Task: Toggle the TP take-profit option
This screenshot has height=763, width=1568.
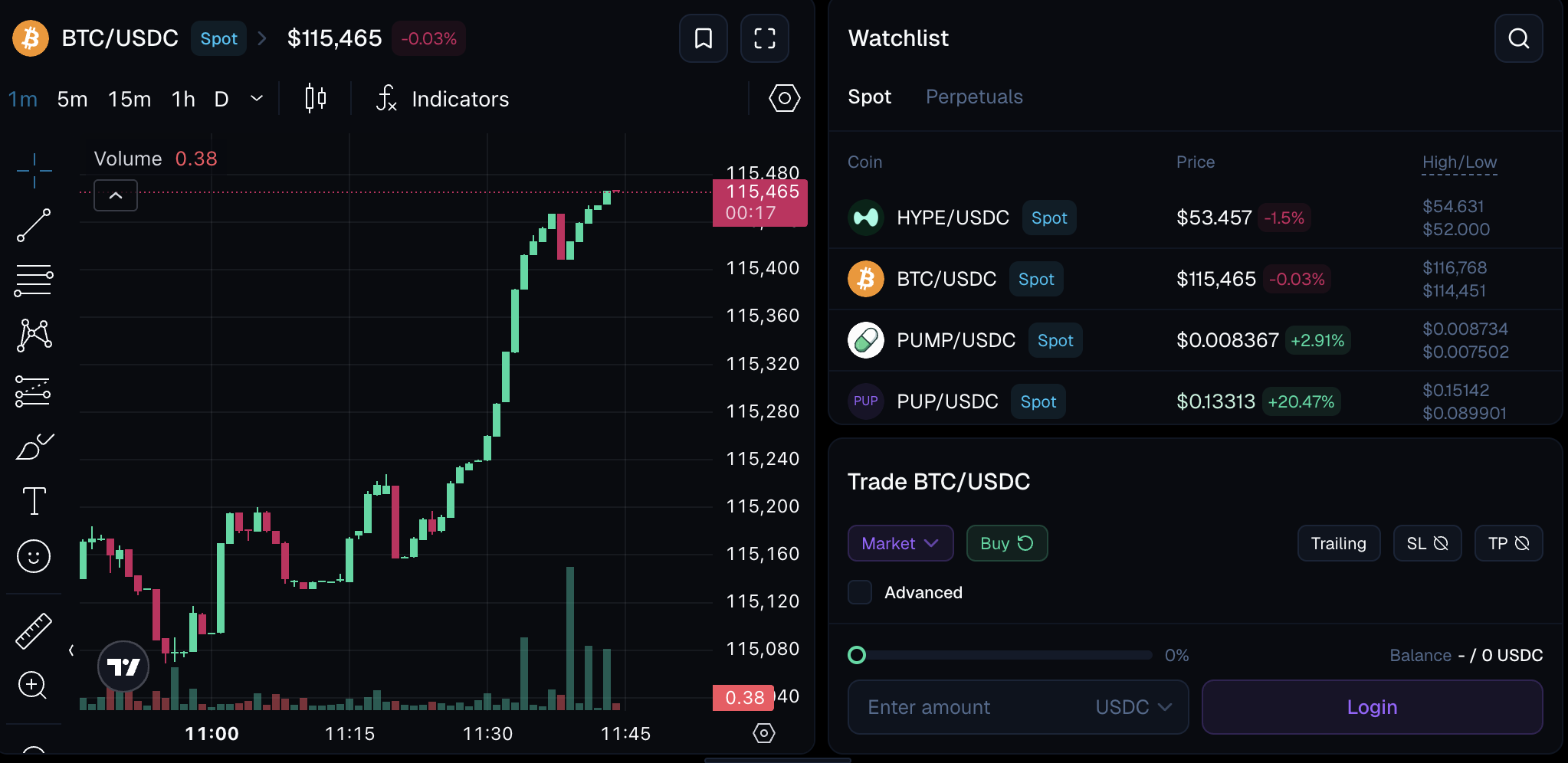Action: pyautogui.click(x=1508, y=543)
